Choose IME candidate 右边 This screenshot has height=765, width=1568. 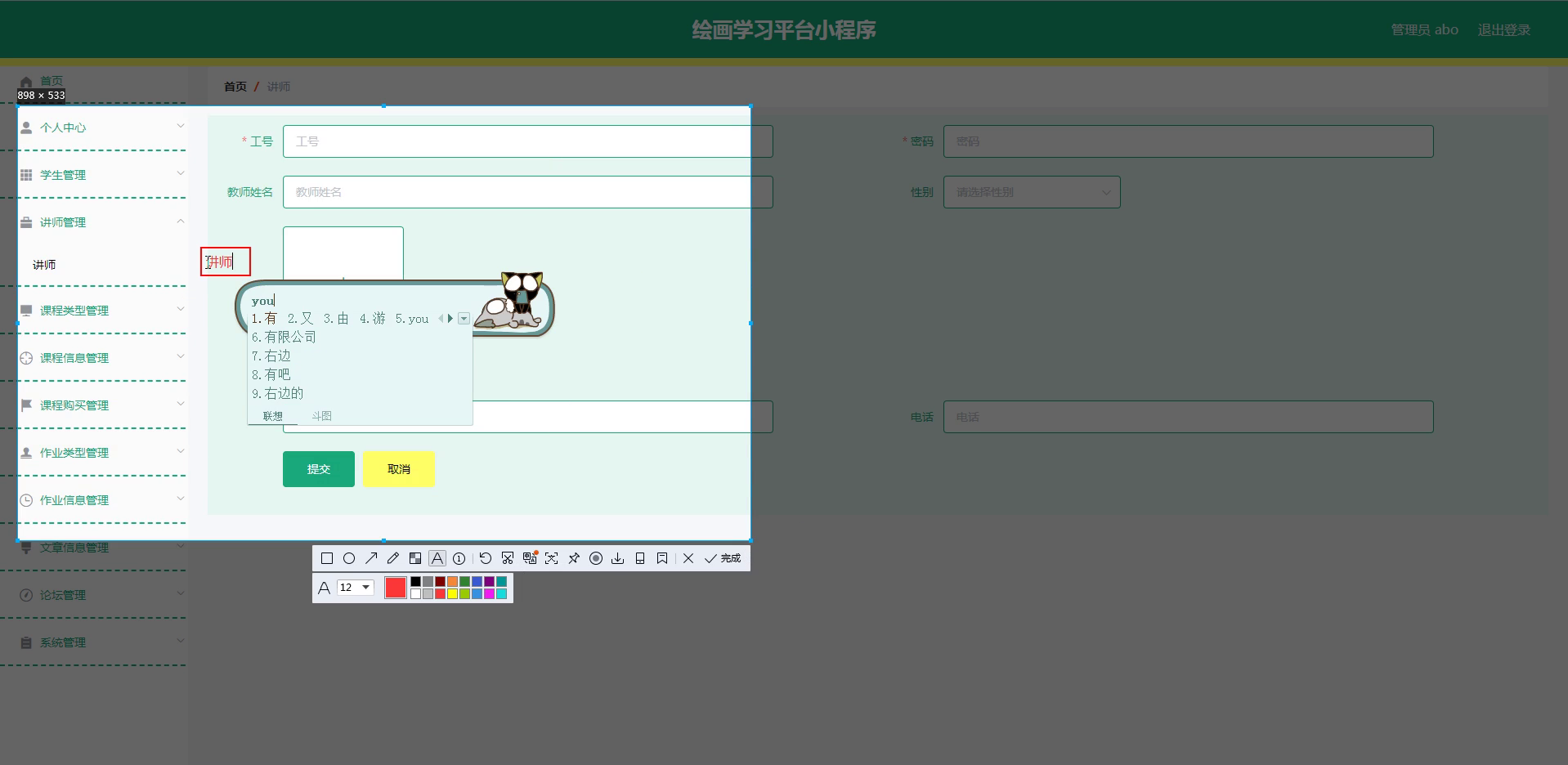[x=271, y=356]
